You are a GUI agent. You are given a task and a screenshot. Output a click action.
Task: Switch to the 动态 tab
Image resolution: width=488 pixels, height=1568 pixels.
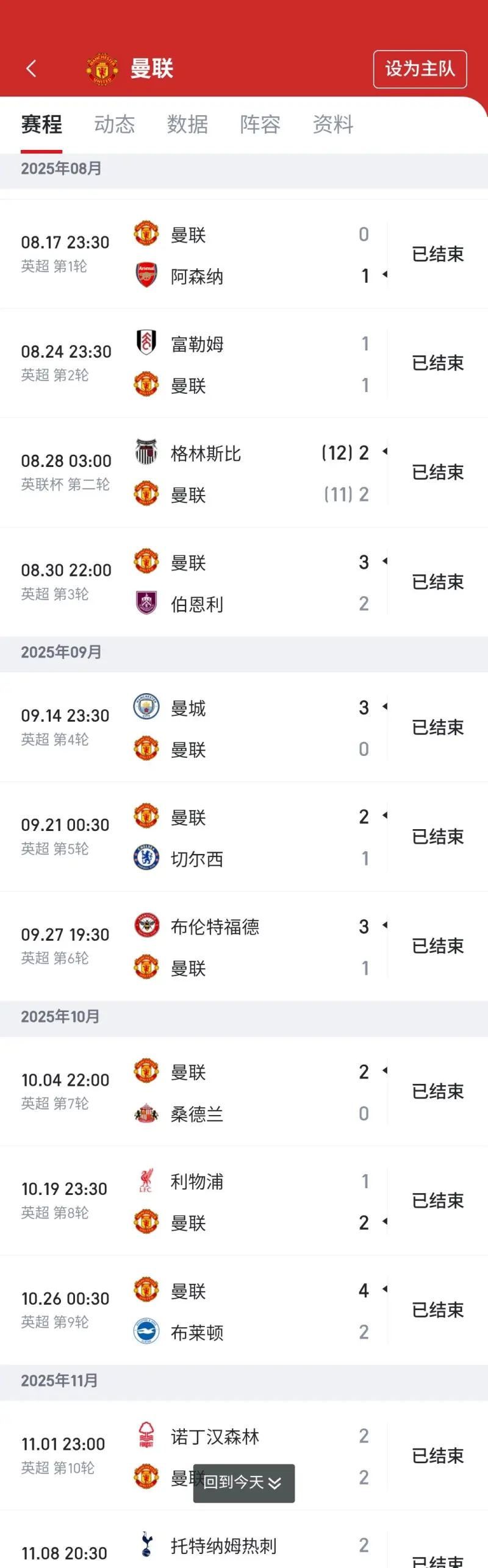click(x=114, y=125)
